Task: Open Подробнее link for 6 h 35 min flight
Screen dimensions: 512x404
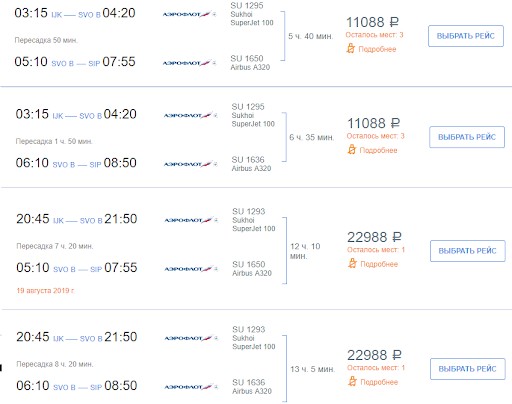Action: (378, 150)
